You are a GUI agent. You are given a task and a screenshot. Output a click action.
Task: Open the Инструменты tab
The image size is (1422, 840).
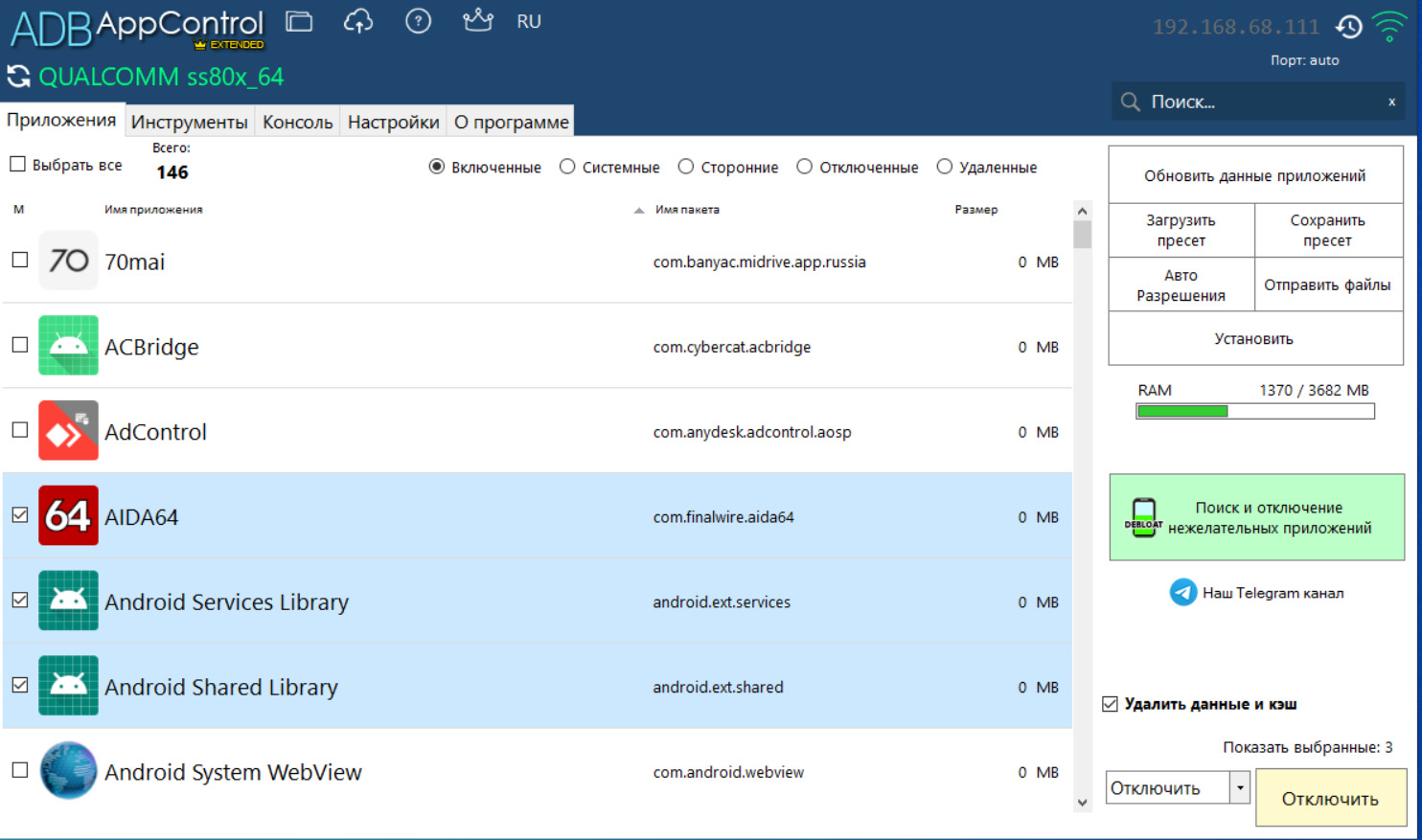pyautogui.click(x=189, y=122)
